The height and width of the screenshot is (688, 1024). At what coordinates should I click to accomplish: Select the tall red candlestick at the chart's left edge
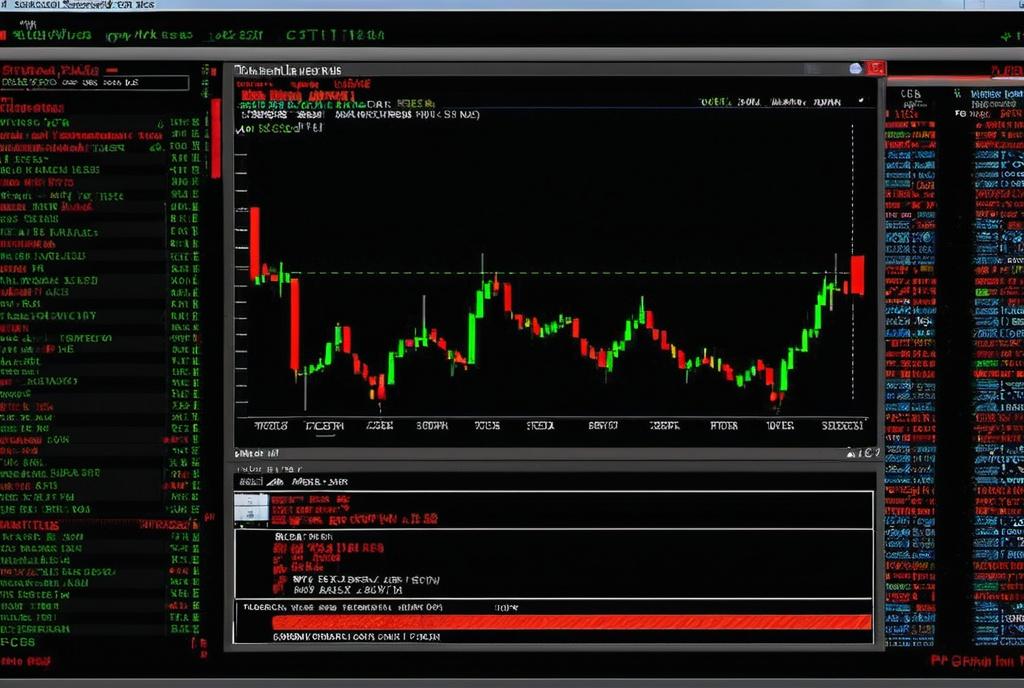255,243
